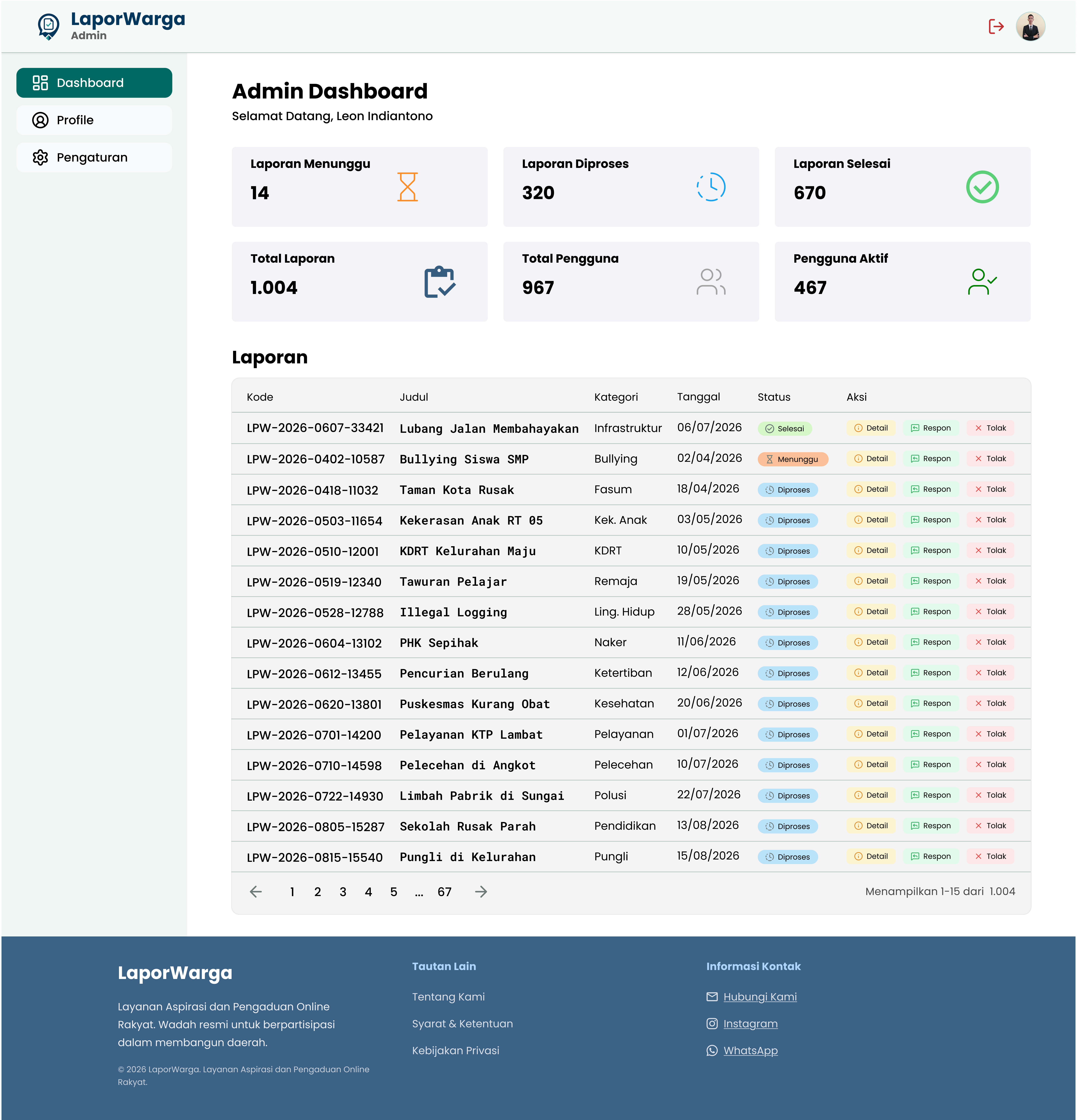Click the users icon in Total Pengguna

click(x=711, y=282)
